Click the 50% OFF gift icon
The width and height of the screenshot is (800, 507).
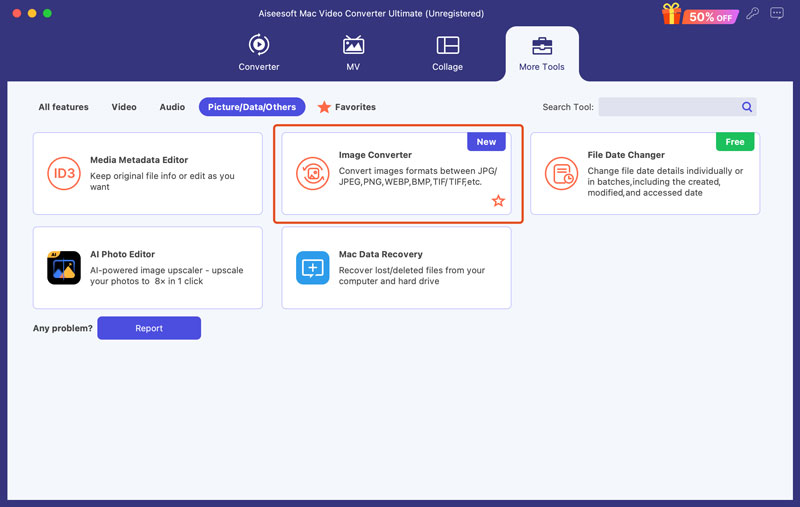click(x=700, y=14)
